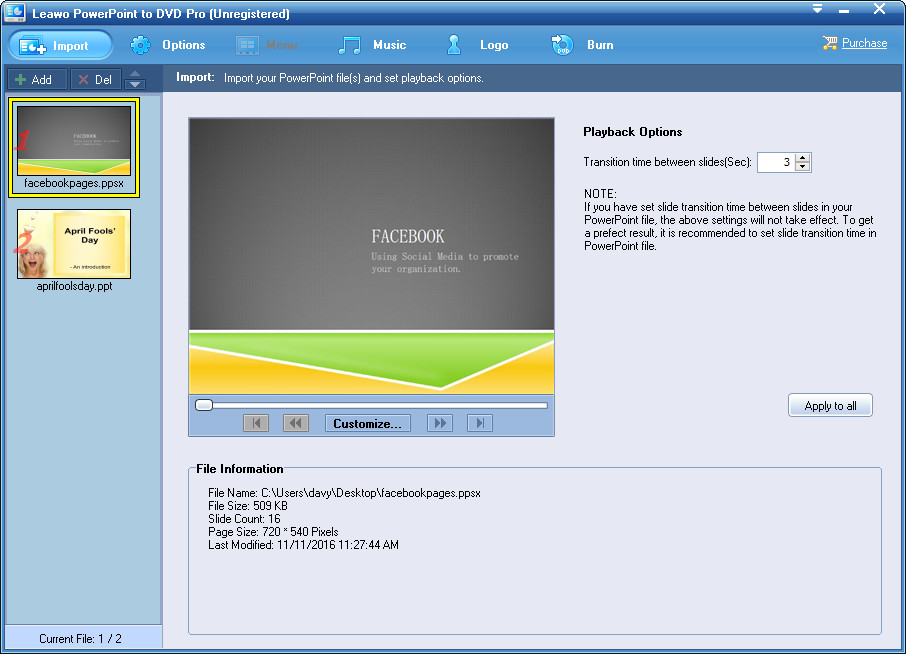The height and width of the screenshot is (654, 906).
Task: Switch to the Music tab
Action: 372,45
